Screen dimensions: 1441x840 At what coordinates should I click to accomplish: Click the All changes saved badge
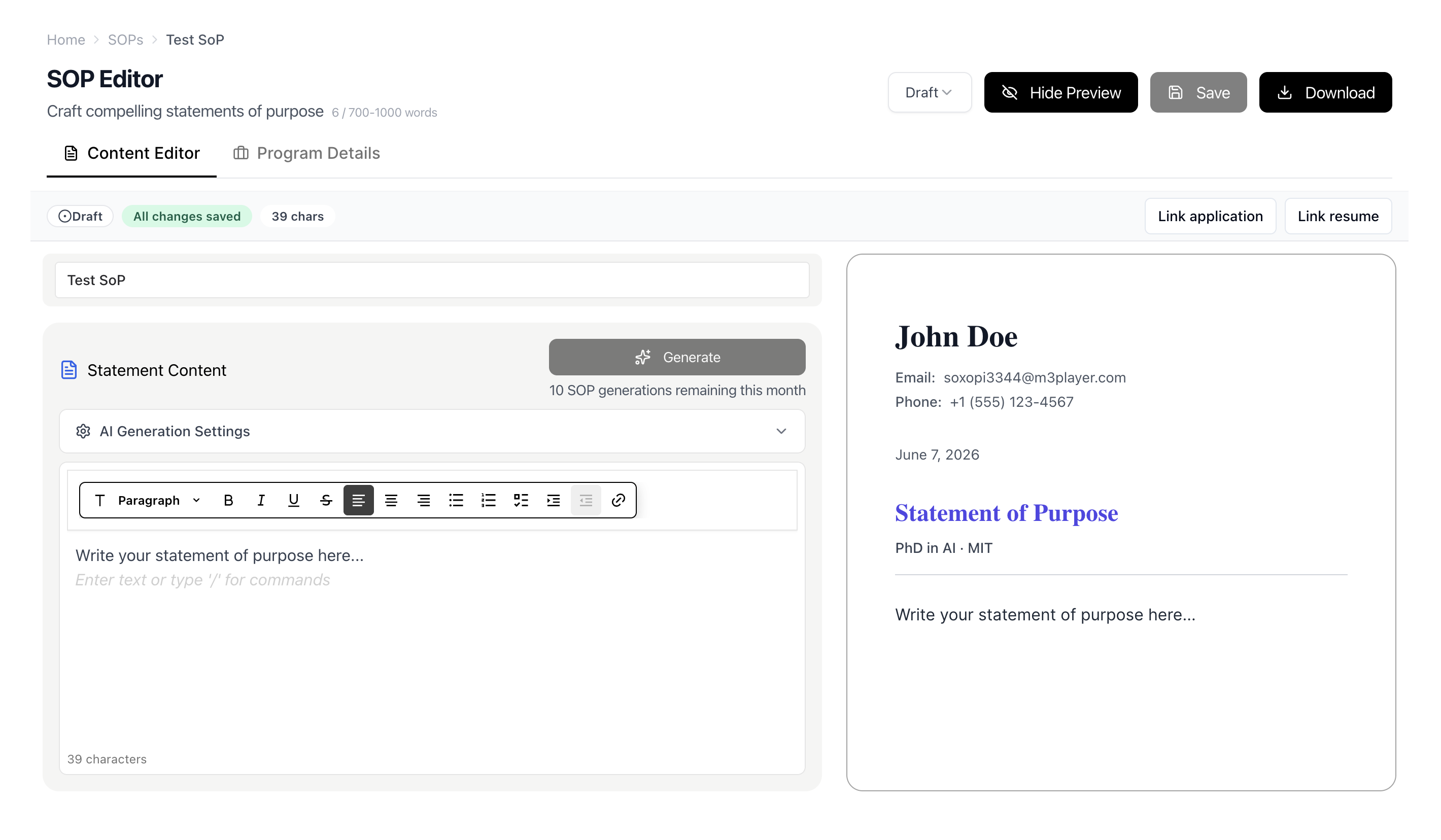click(x=187, y=216)
